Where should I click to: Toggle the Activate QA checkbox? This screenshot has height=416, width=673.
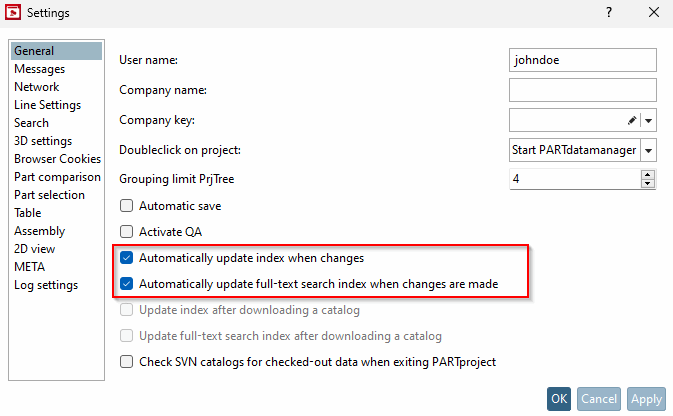127,232
